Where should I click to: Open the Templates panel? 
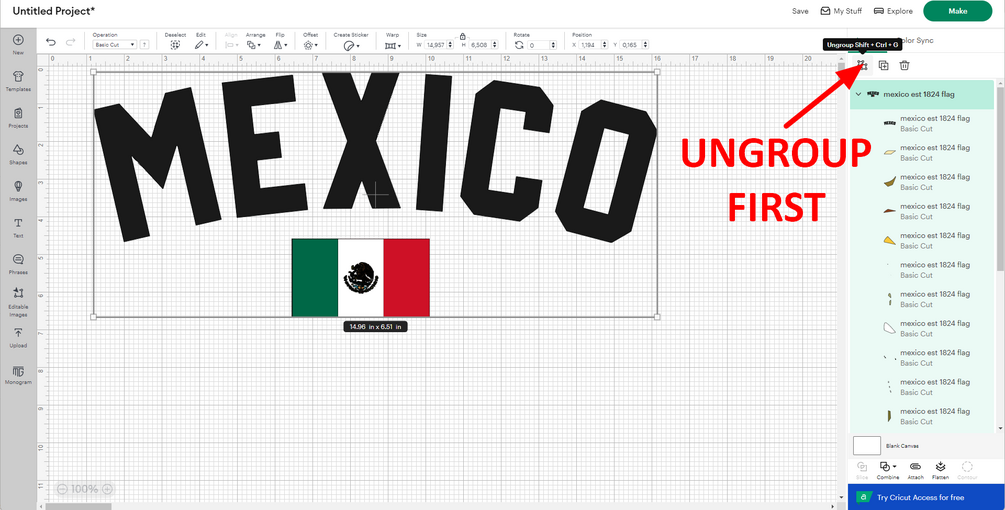tap(18, 80)
